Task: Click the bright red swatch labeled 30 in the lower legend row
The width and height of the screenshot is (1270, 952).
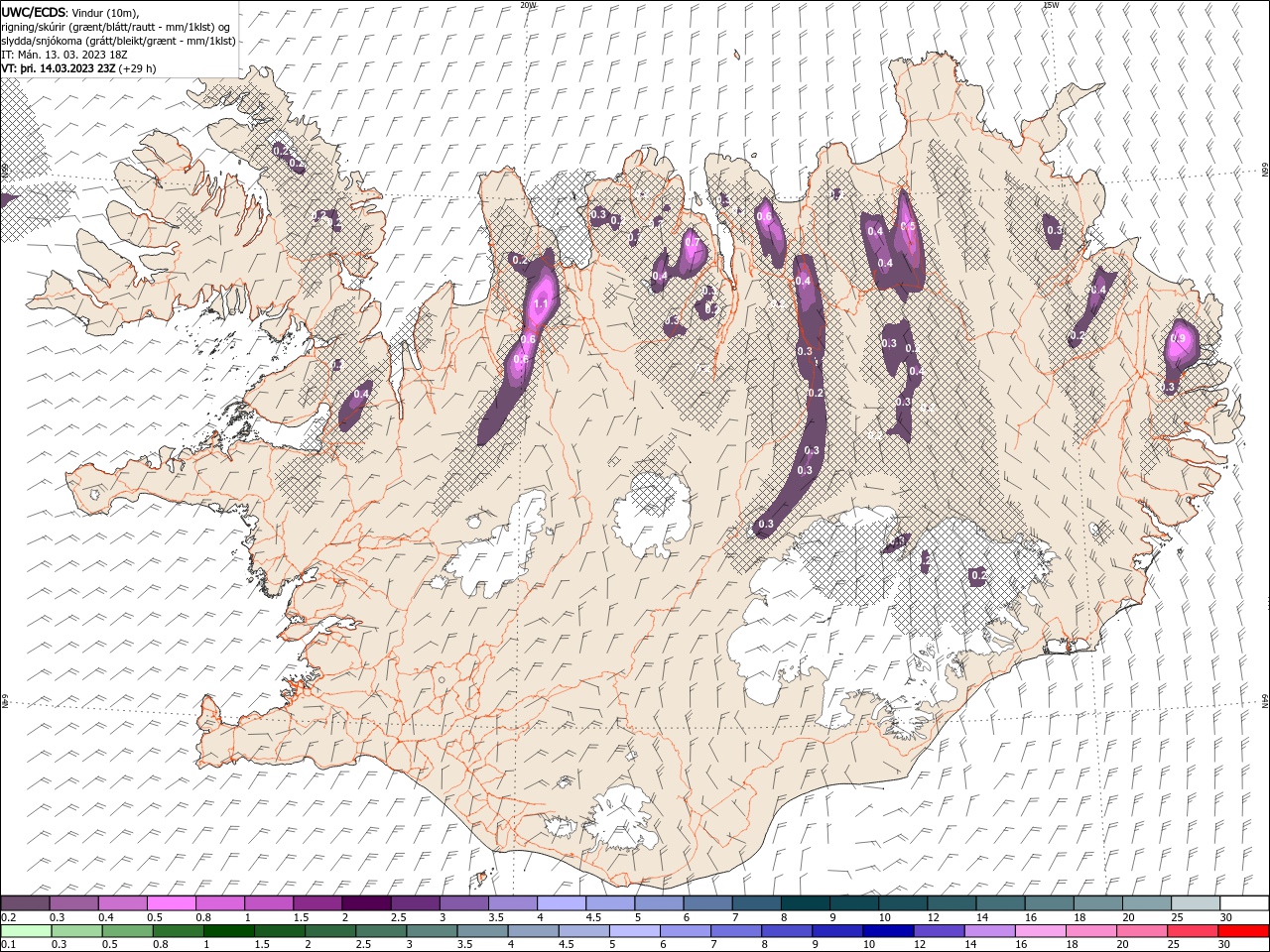Action: [x=1243, y=931]
